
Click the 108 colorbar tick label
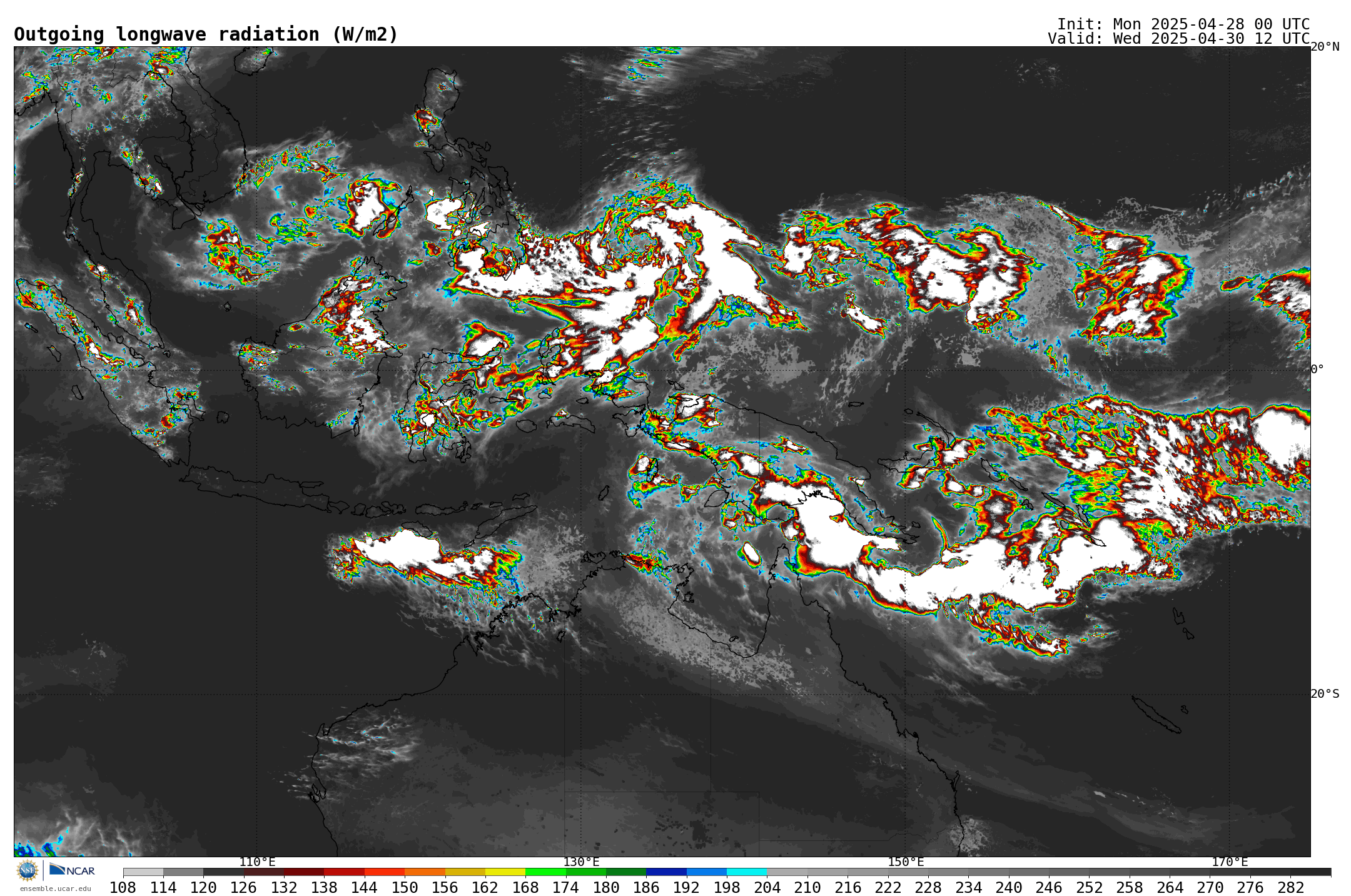click(x=123, y=887)
